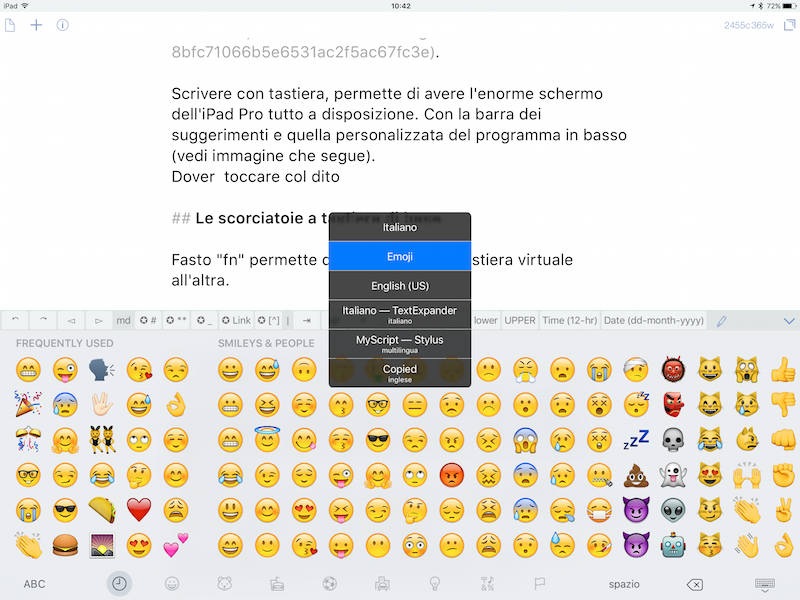Insert the UPPER case toolbar action
Image resolution: width=800 pixels, height=600 pixels.
pyautogui.click(x=520, y=320)
